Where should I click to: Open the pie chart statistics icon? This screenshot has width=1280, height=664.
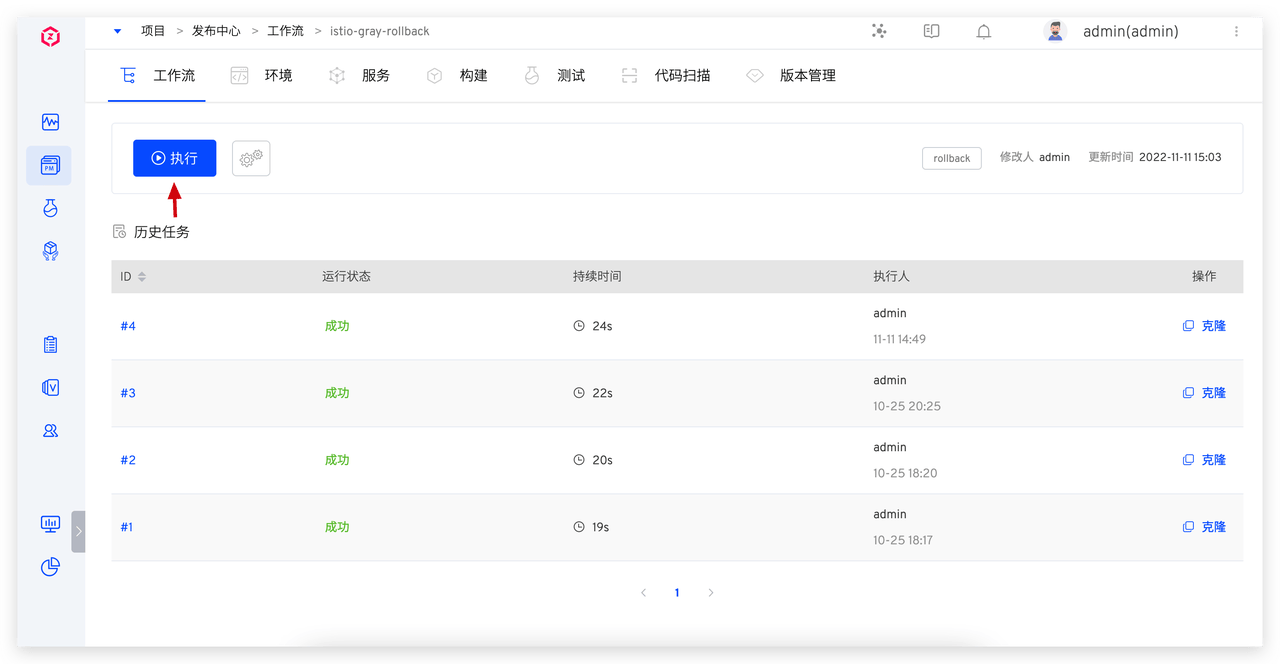tap(50, 567)
